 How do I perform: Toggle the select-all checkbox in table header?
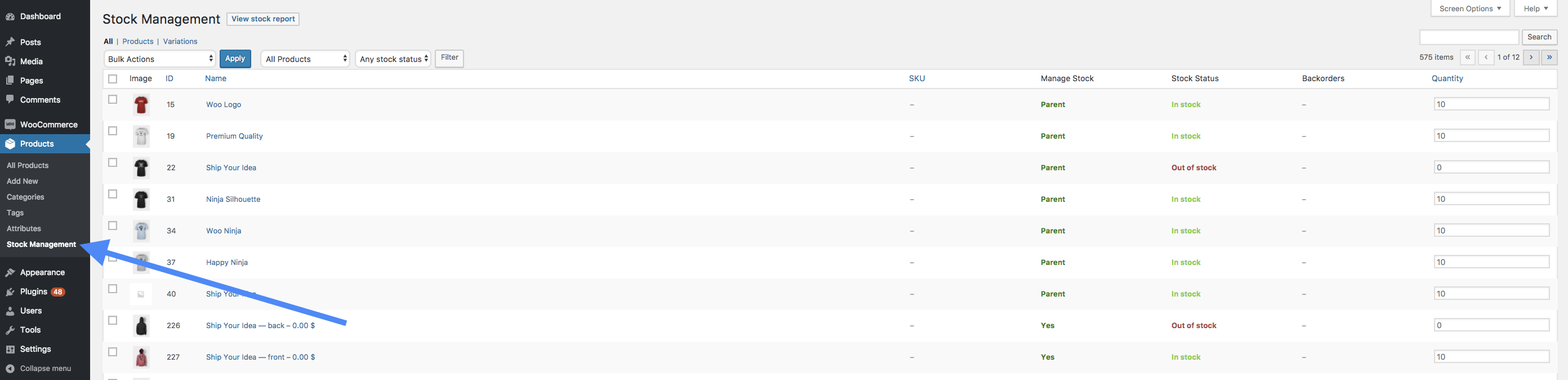click(113, 78)
